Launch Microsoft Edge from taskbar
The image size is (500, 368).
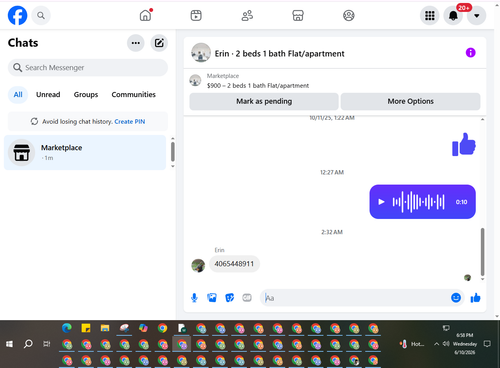pyautogui.click(x=67, y=328)
